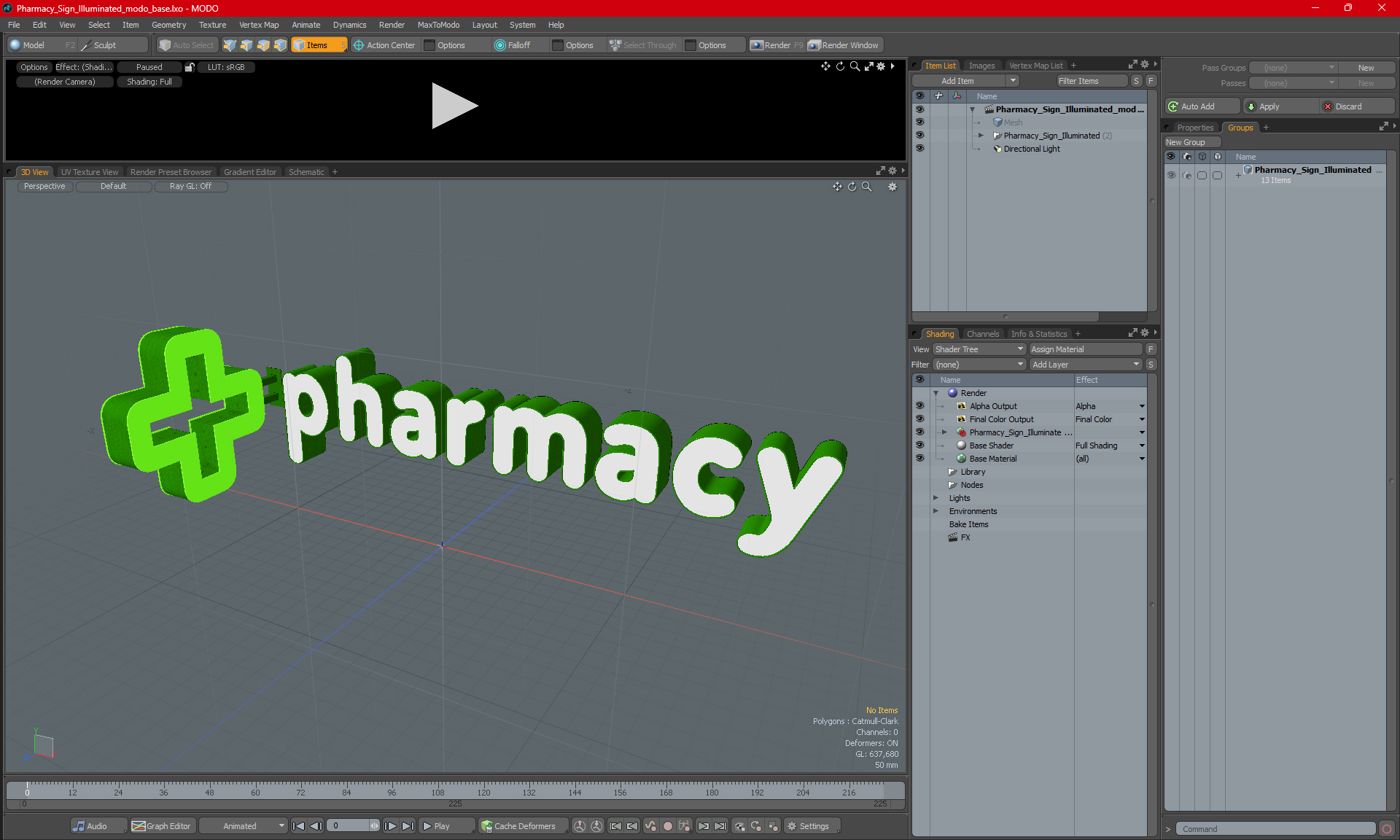This screenshot has height=840, width=1400.
Task: Go to last frame on timeline transport
Action: point(408,826)
